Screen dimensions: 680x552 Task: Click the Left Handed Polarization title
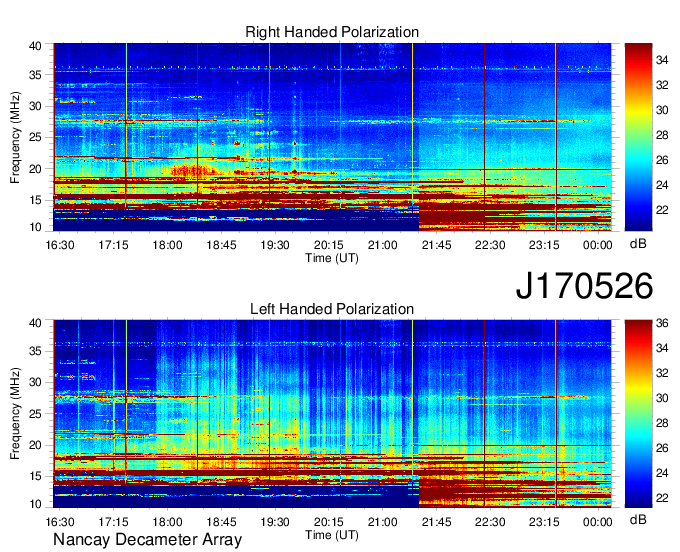332,309
